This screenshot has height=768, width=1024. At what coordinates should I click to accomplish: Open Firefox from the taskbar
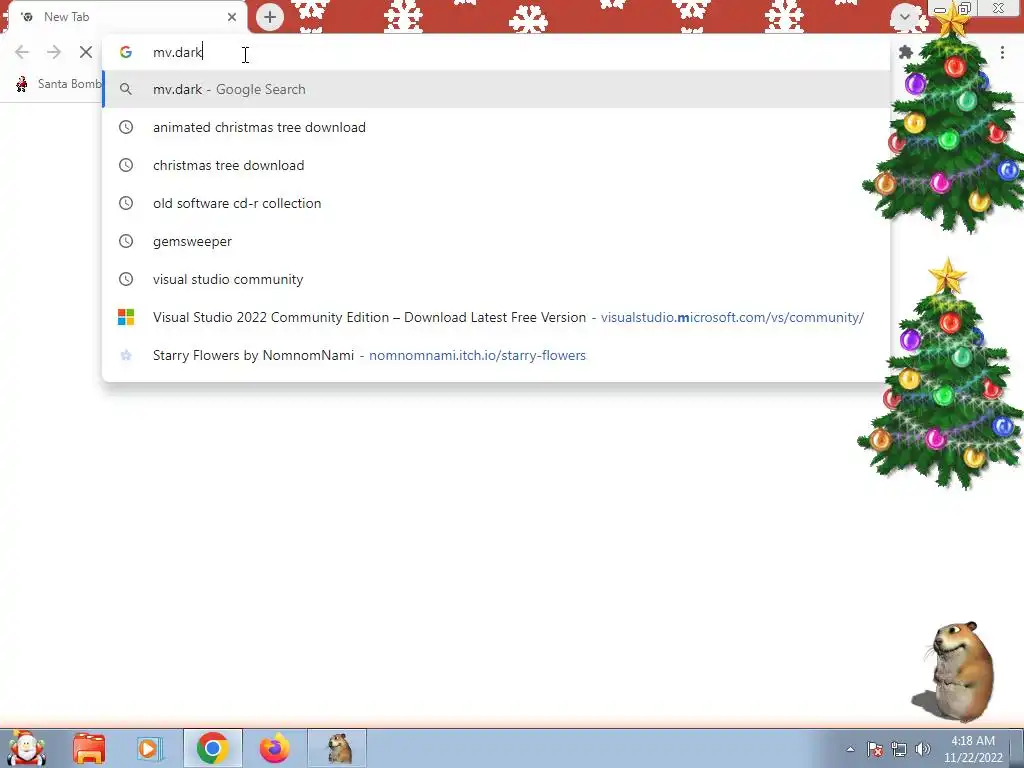tap(274, 748)
